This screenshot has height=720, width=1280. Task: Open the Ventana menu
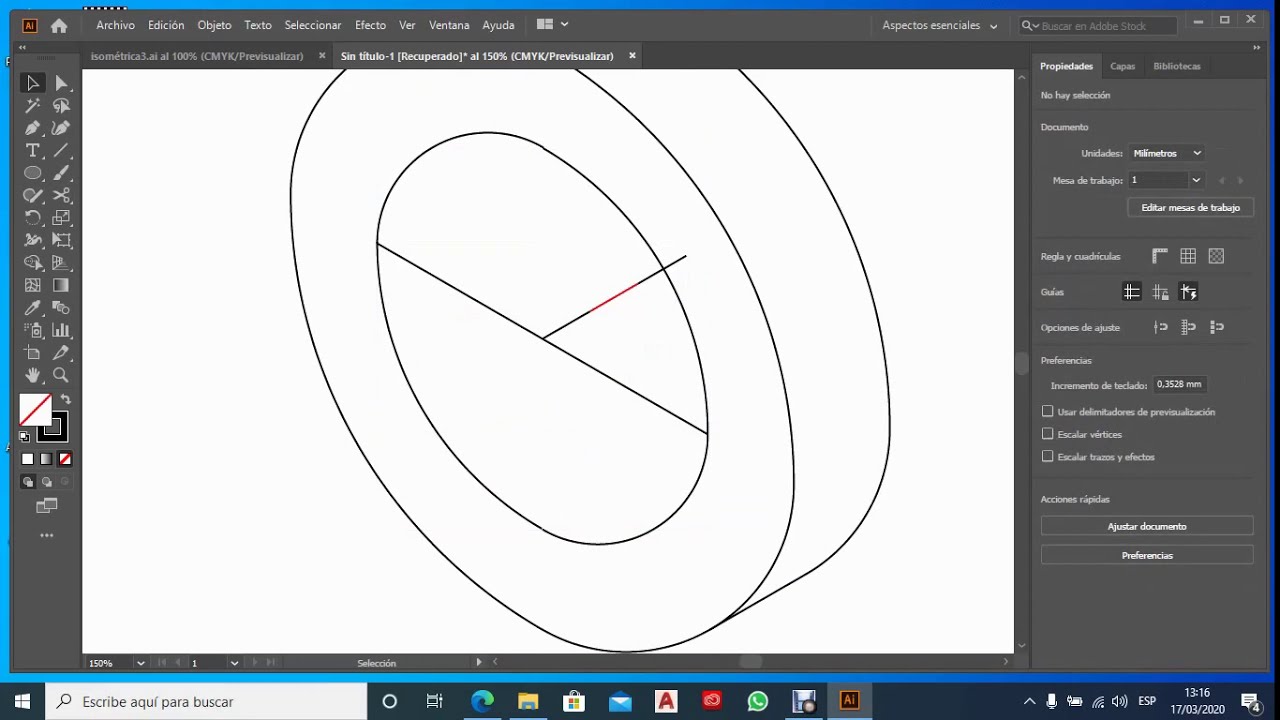[x=449, y=26]
